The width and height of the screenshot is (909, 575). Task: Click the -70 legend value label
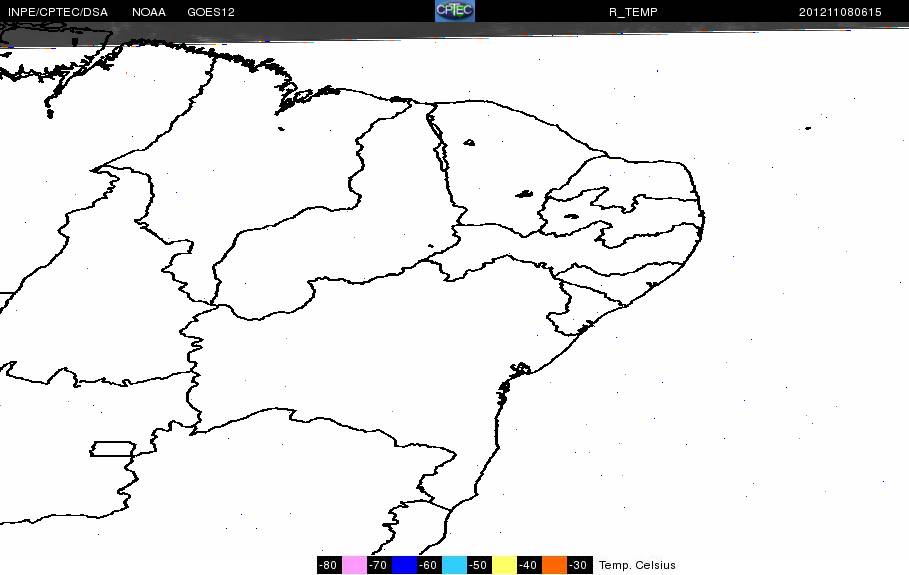pyautogui.click(x=378, y=565)
